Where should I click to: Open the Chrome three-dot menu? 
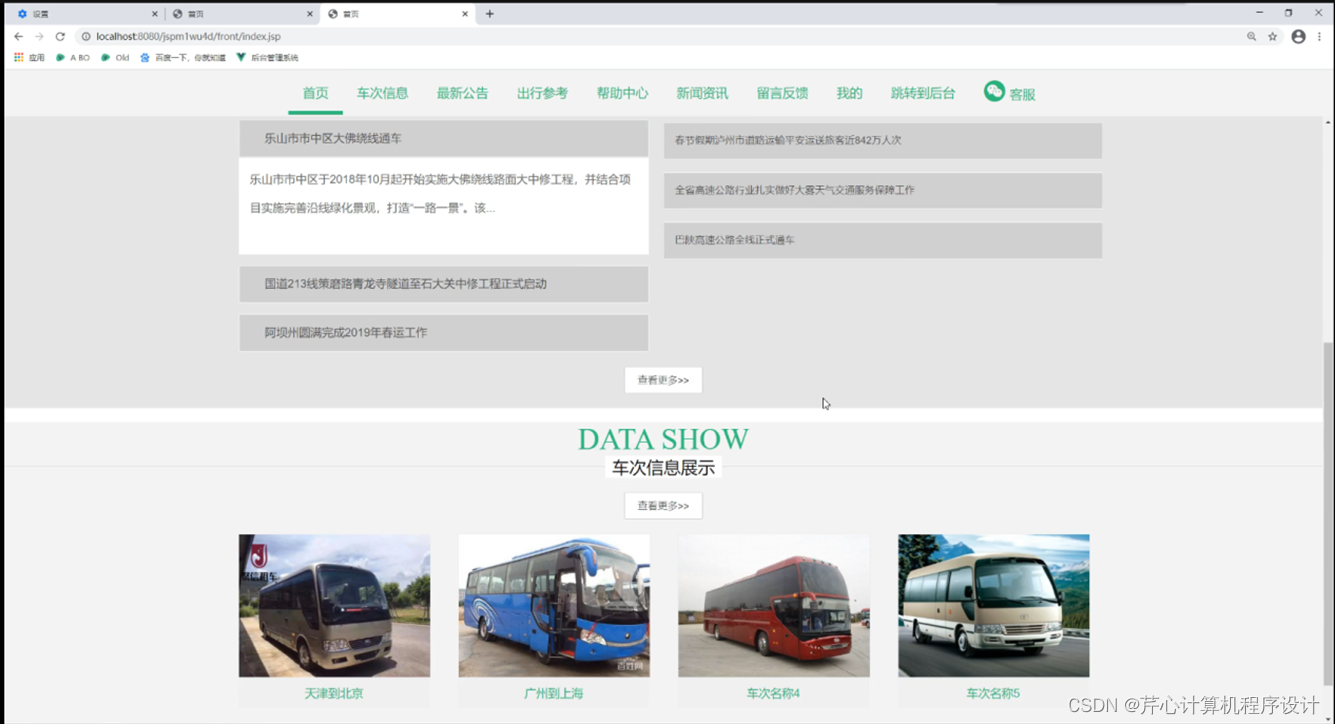coord(1321,36)
